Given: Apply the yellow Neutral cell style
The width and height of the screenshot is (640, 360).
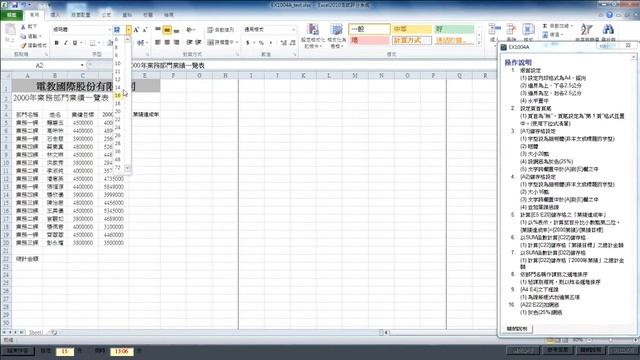Looking at the screenshot, I should (x=411, y=29).
